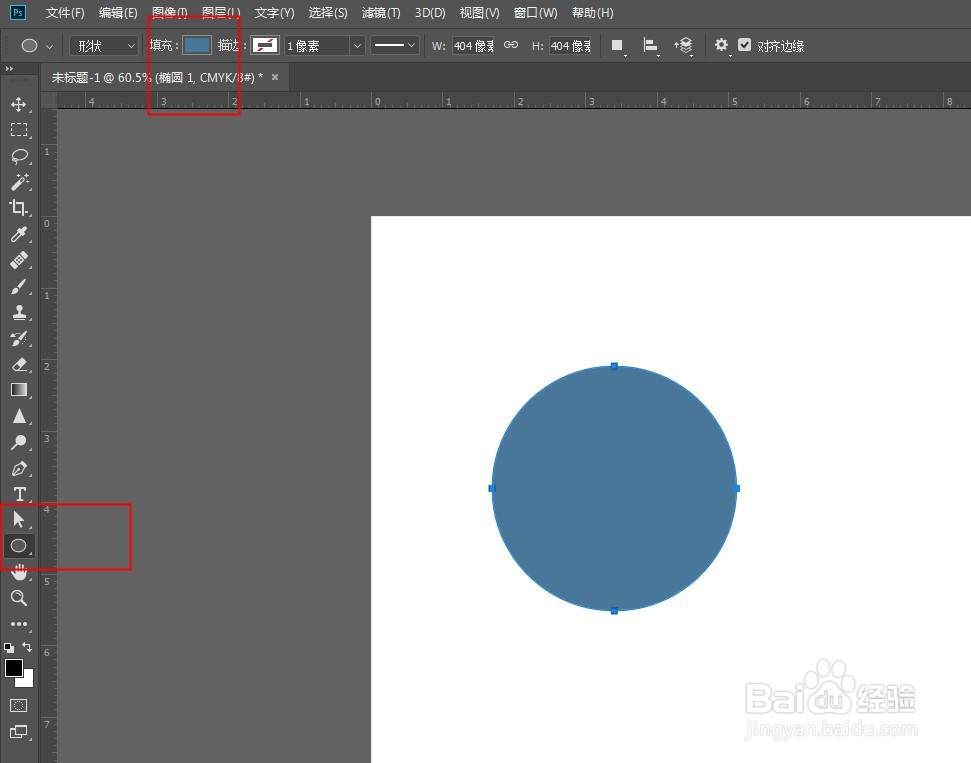Screen dimensions: 971x763
Task: Change screen mode icon
Action: (19, 731)
